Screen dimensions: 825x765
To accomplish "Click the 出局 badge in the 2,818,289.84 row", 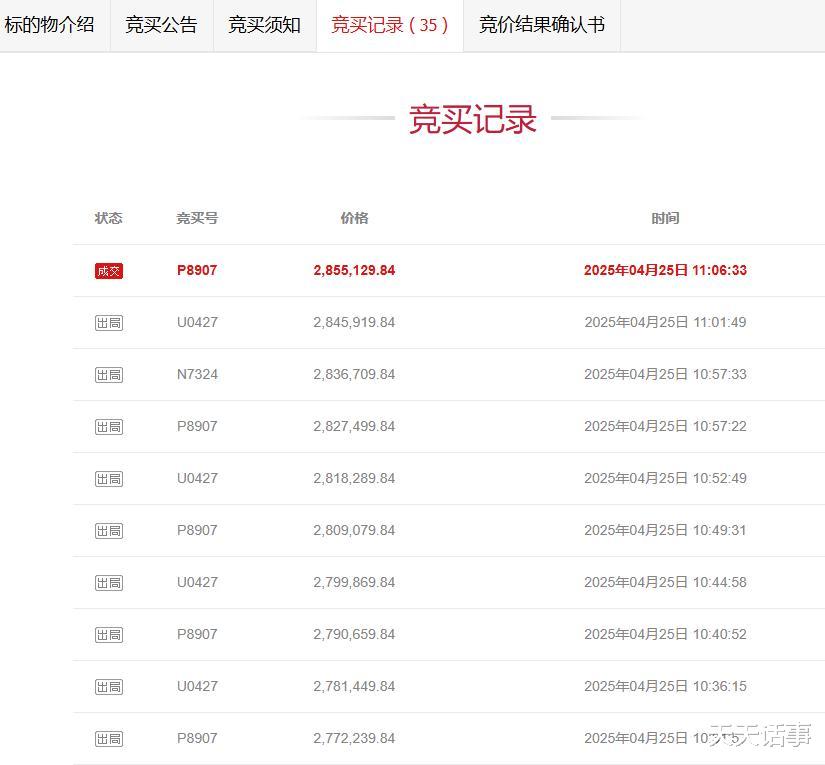I will click(x=109, y=479).
